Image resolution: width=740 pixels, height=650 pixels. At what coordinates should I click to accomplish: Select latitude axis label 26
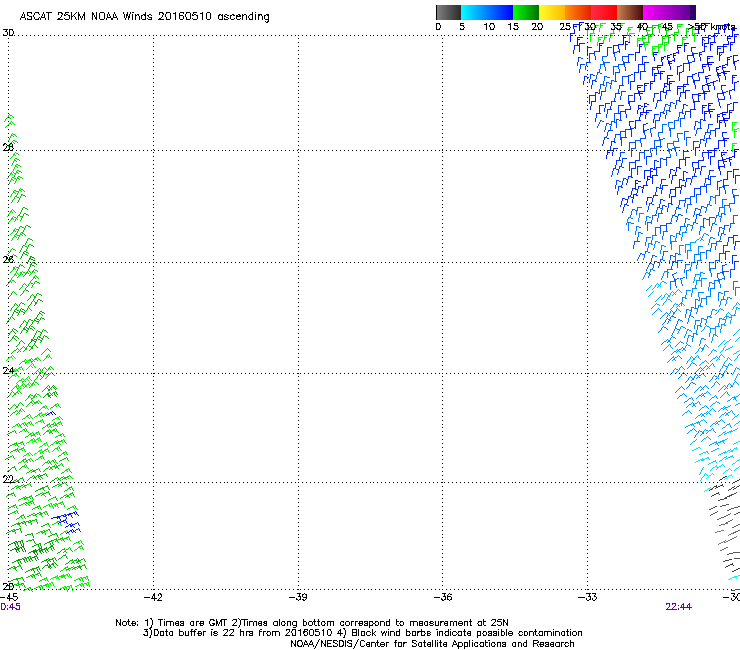pos(8,259)
